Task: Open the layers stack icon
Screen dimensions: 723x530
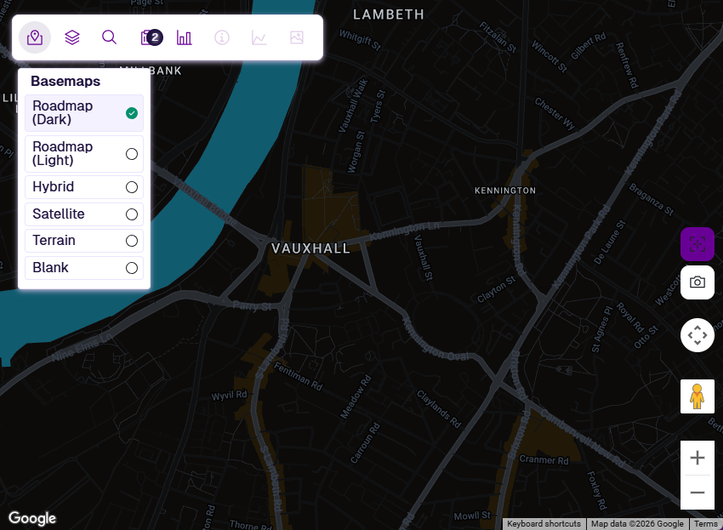Action: [72, 37]
